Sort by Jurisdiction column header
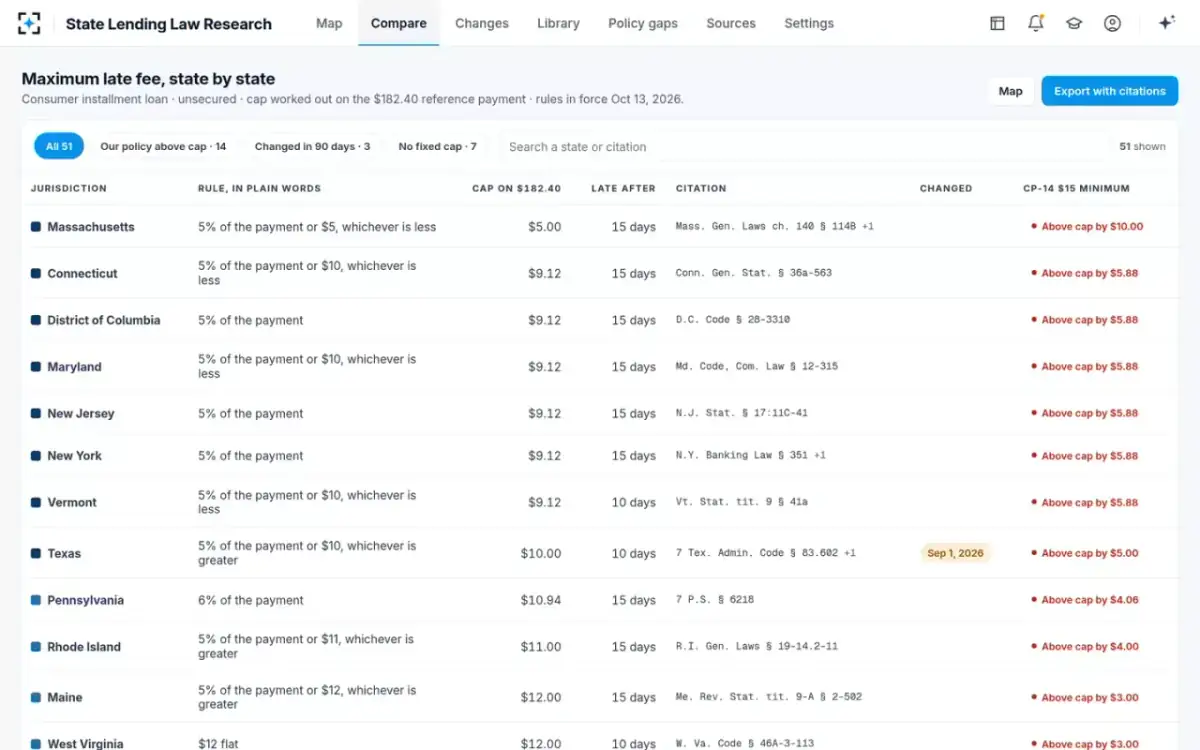This screenshot has height=750, width=1200. pos(68,188)
